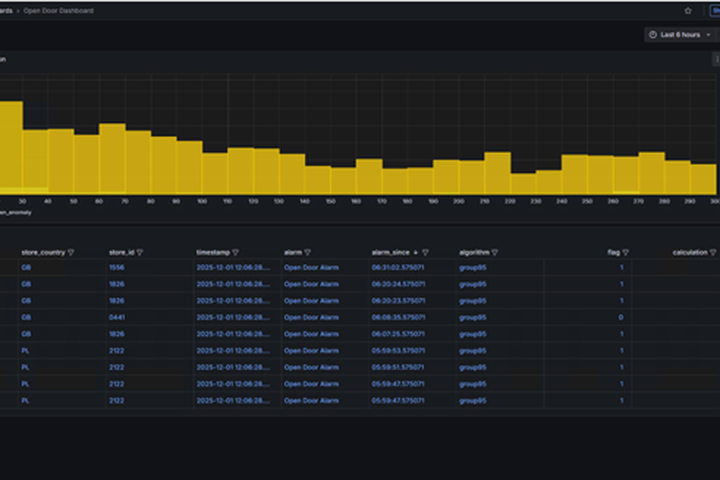This screenshot has width=720, height=480.
Task: Select store_id cell 0441
Action: pos(117,317)
